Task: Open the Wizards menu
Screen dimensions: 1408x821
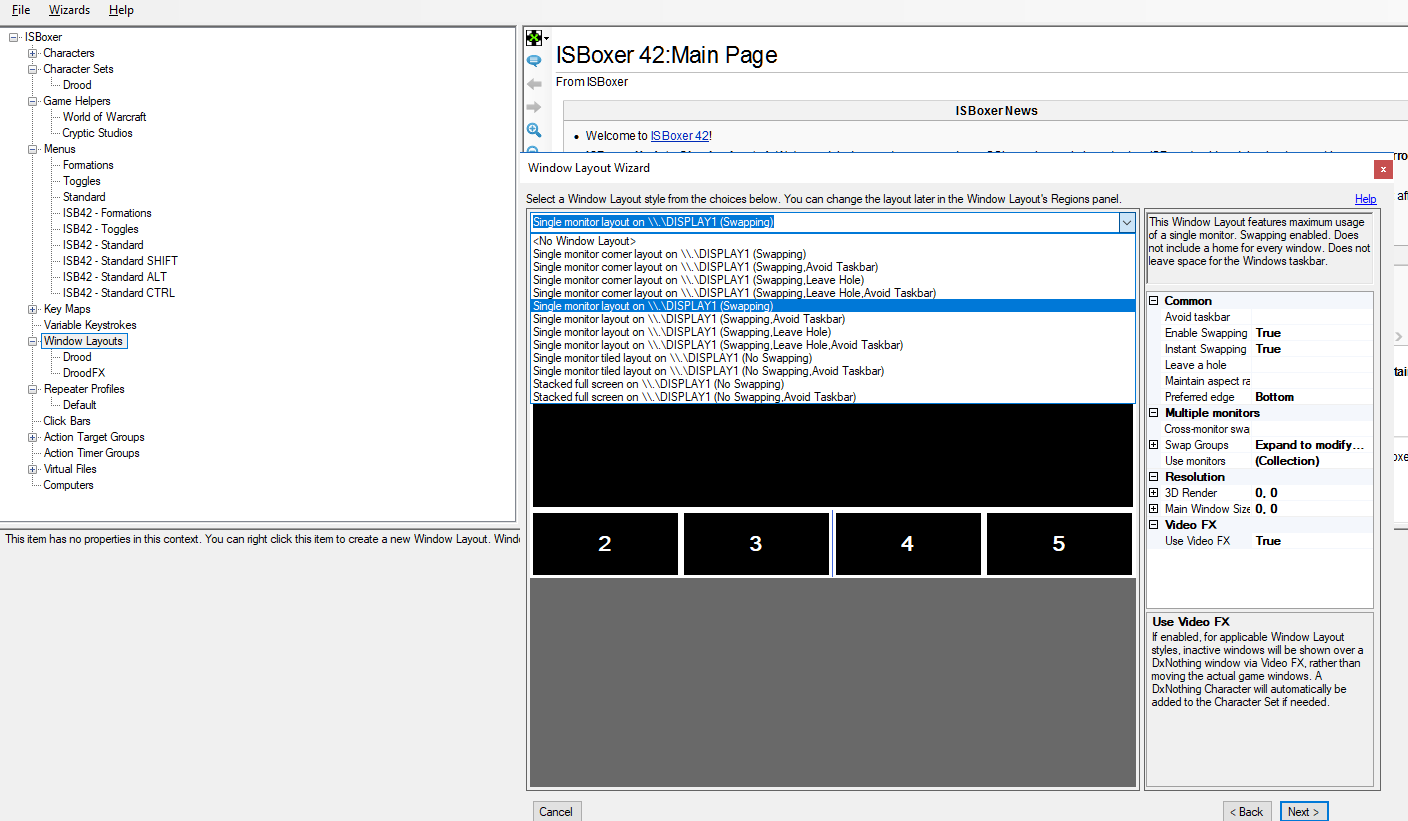Action: pyautogui.click(x=69, y=10)
